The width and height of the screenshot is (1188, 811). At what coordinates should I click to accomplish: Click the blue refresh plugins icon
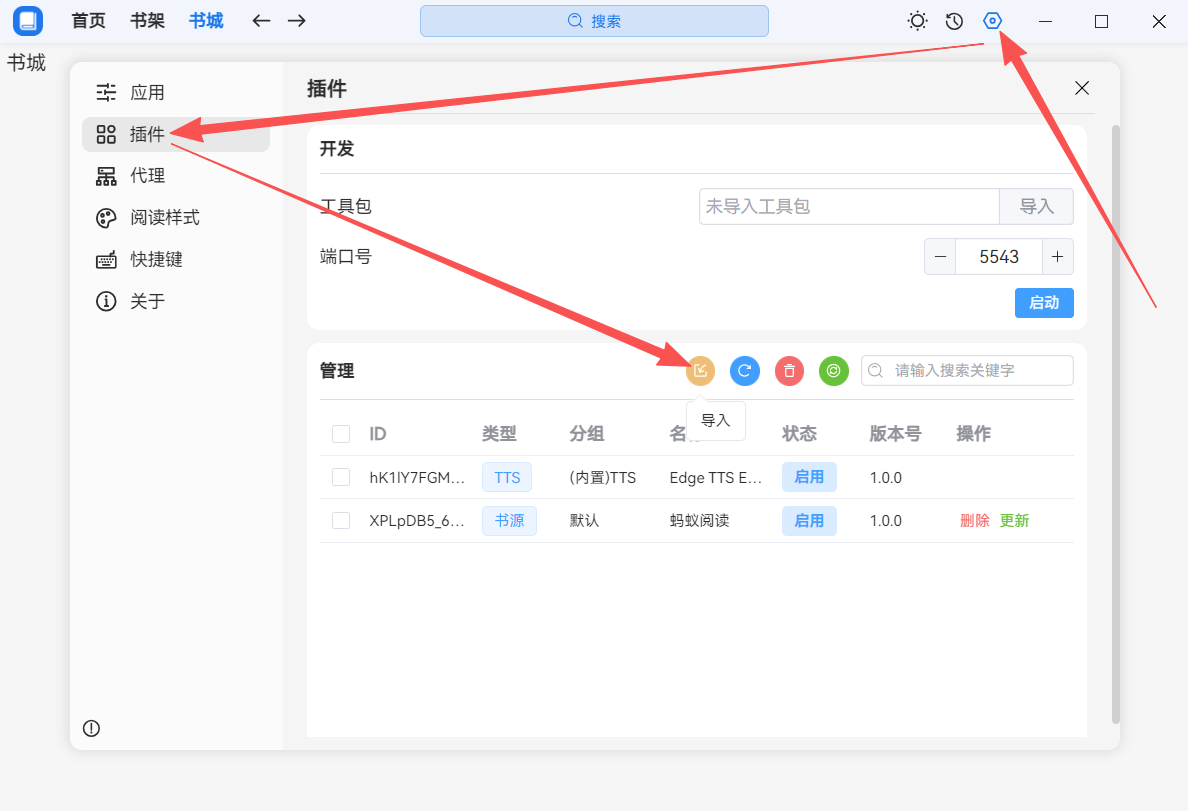pyautogui.click(x=744, y=371)
